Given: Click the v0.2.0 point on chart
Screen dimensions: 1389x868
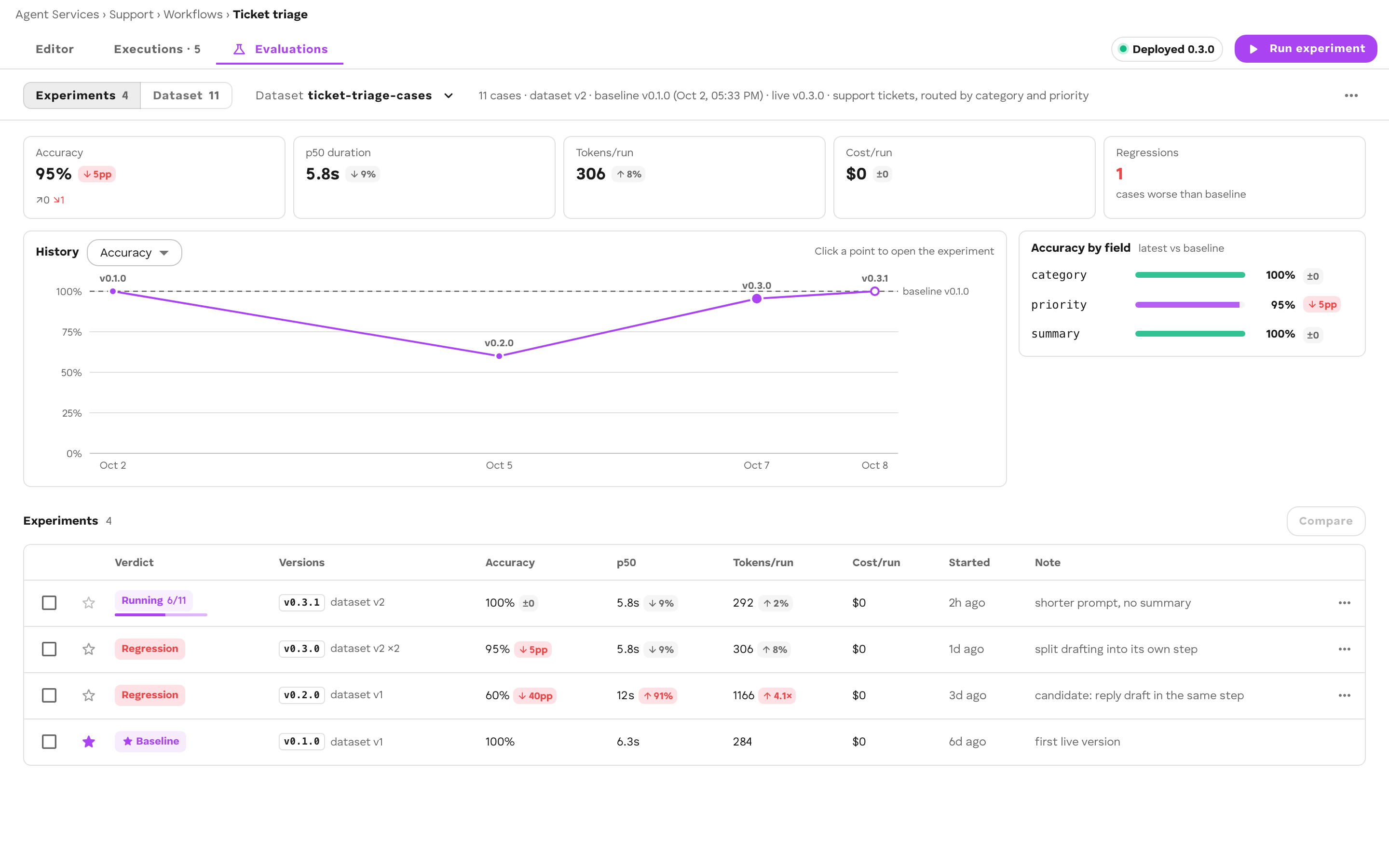Looking at the screenshot, I should coord(499,356).
